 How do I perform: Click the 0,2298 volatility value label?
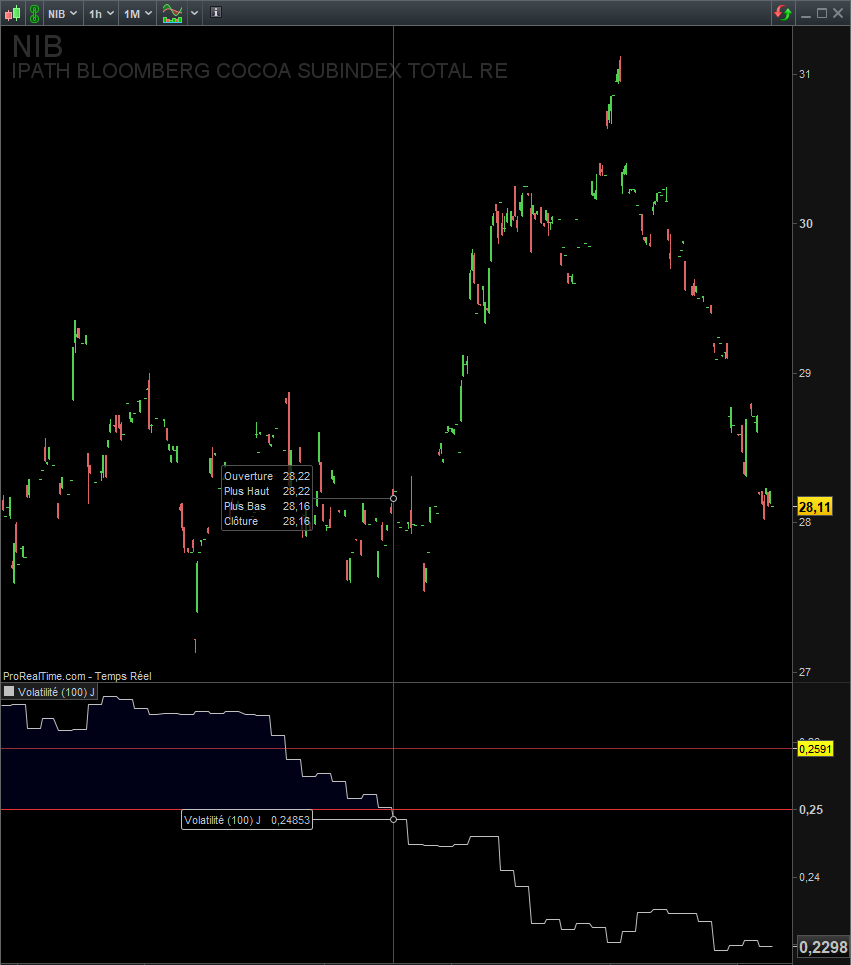(x=823, y=947)
